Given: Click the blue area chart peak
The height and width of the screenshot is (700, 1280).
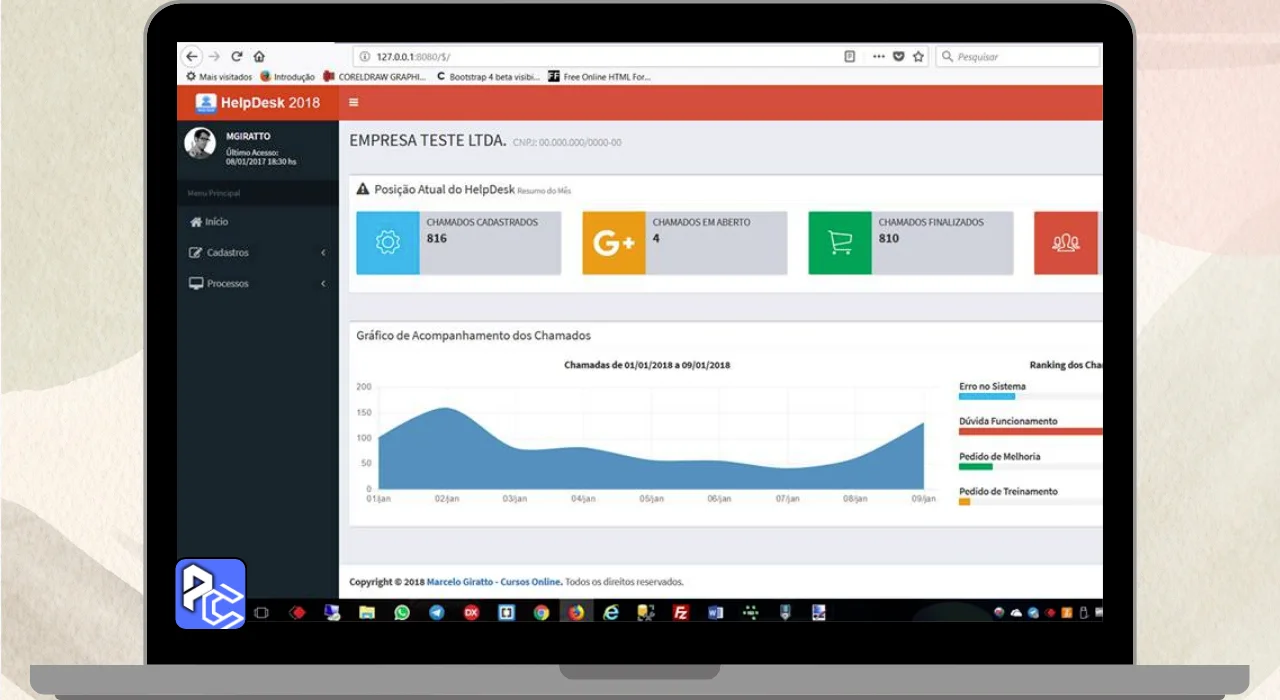Looking at the screenshot, I should point(445,410).
